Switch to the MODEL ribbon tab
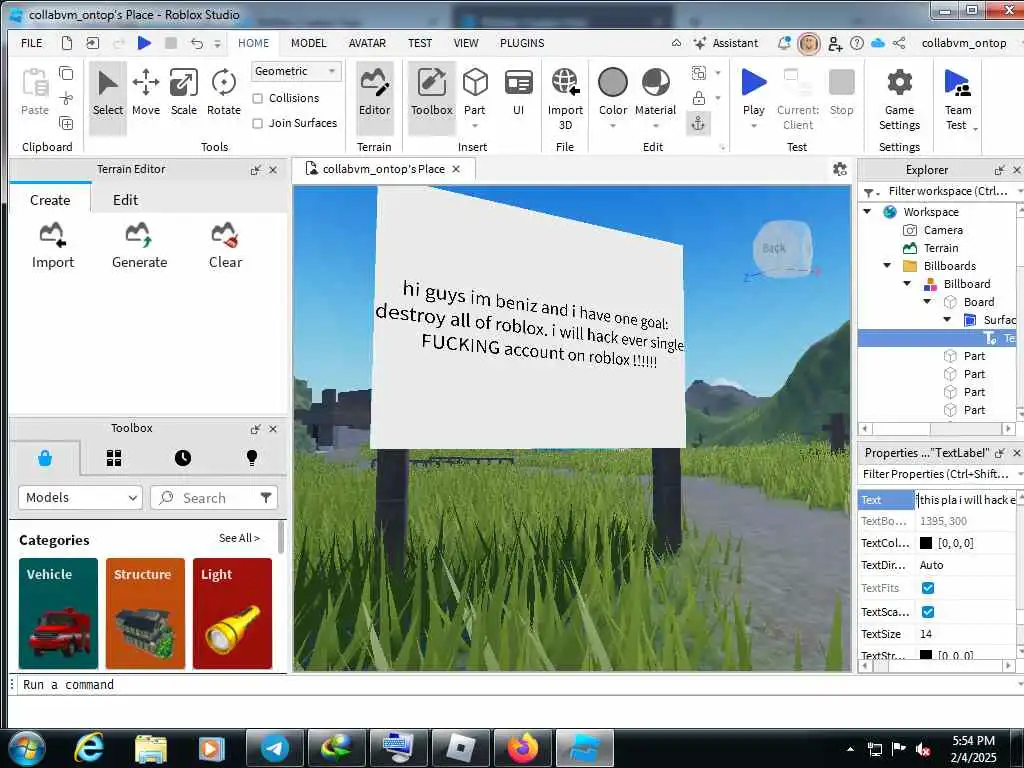Viewport: 1024px width, 768px height. click(308, 43)
